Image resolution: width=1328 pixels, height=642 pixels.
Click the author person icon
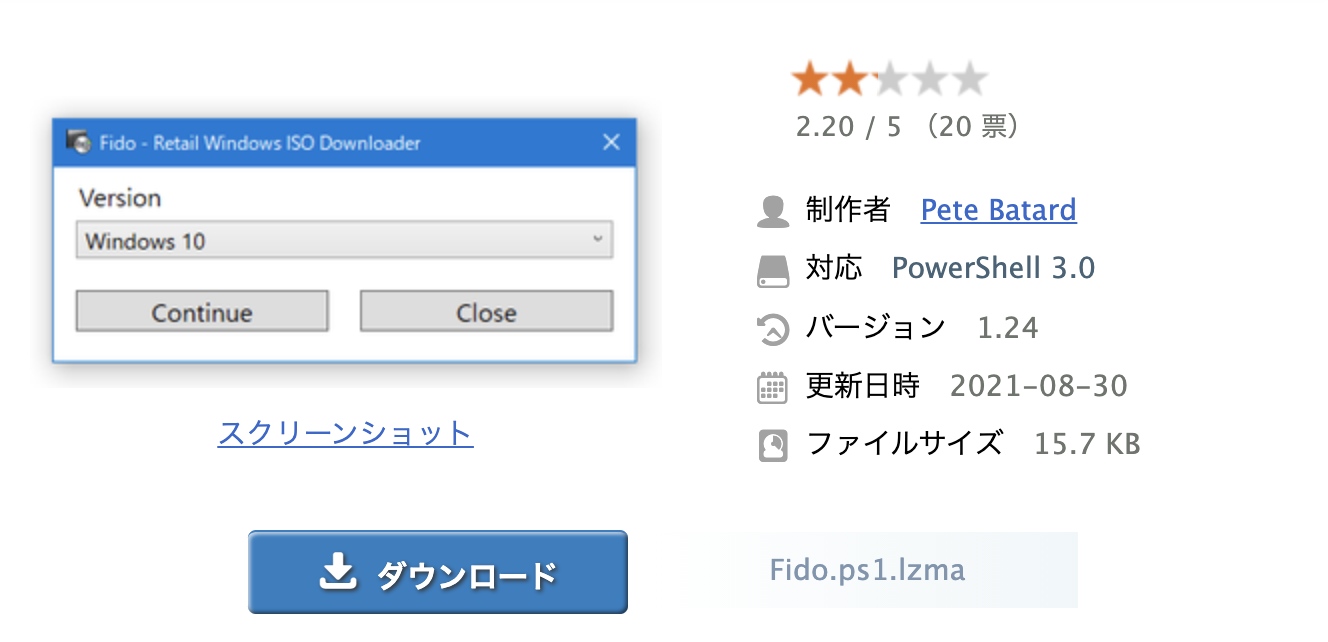tap(773, 211)
